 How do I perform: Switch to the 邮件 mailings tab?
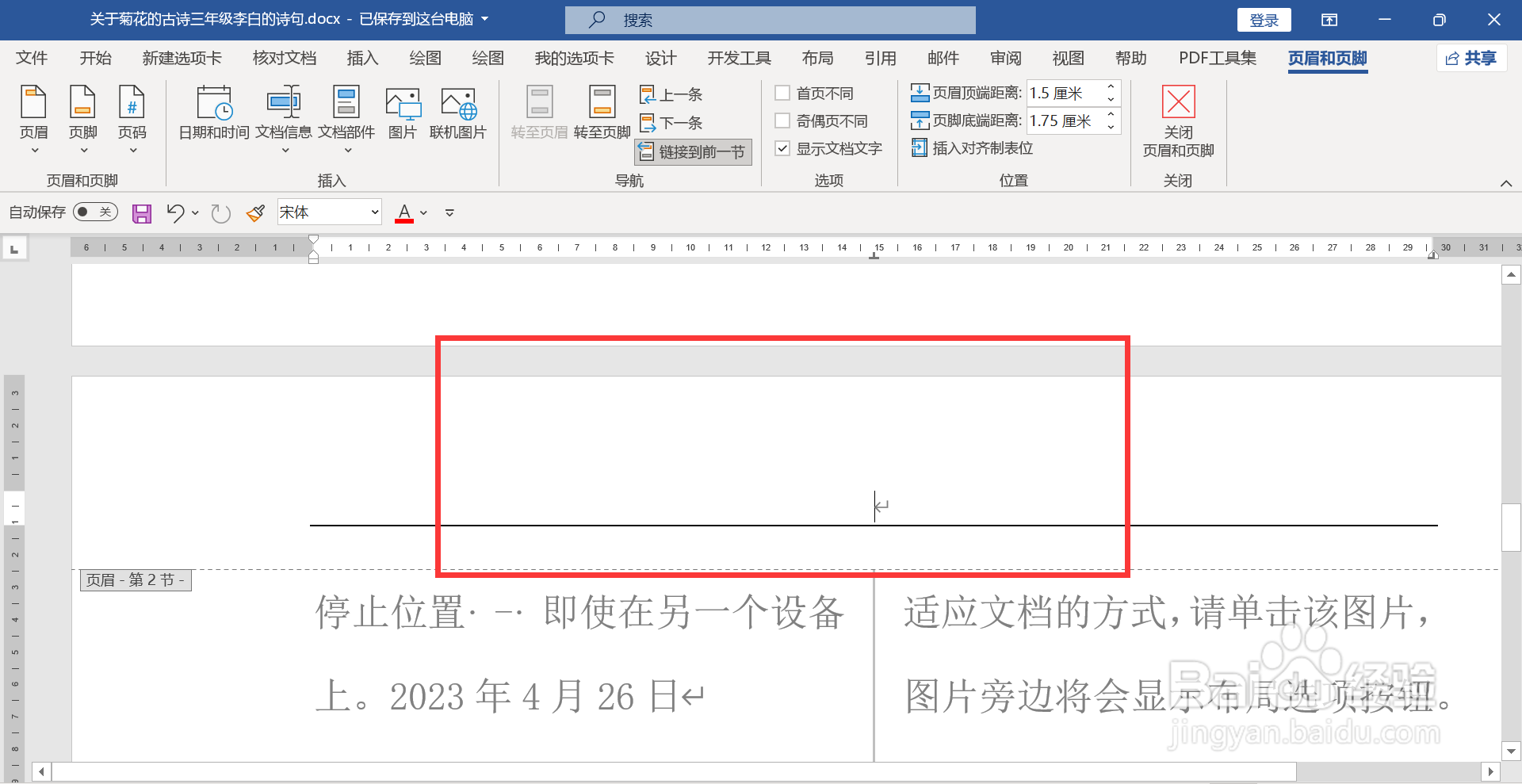(943, 58)
